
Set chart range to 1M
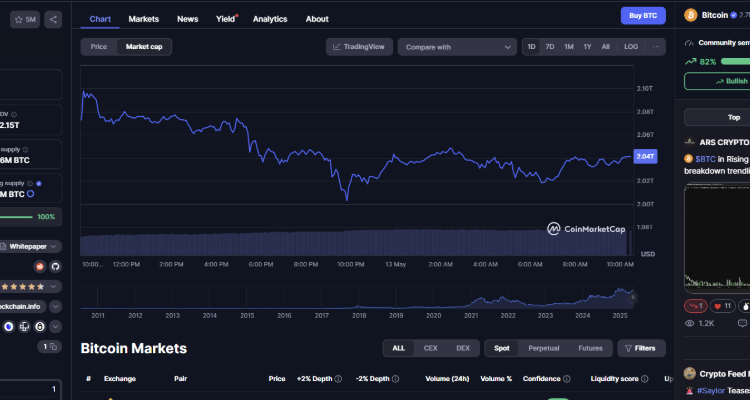click(569, 47)
